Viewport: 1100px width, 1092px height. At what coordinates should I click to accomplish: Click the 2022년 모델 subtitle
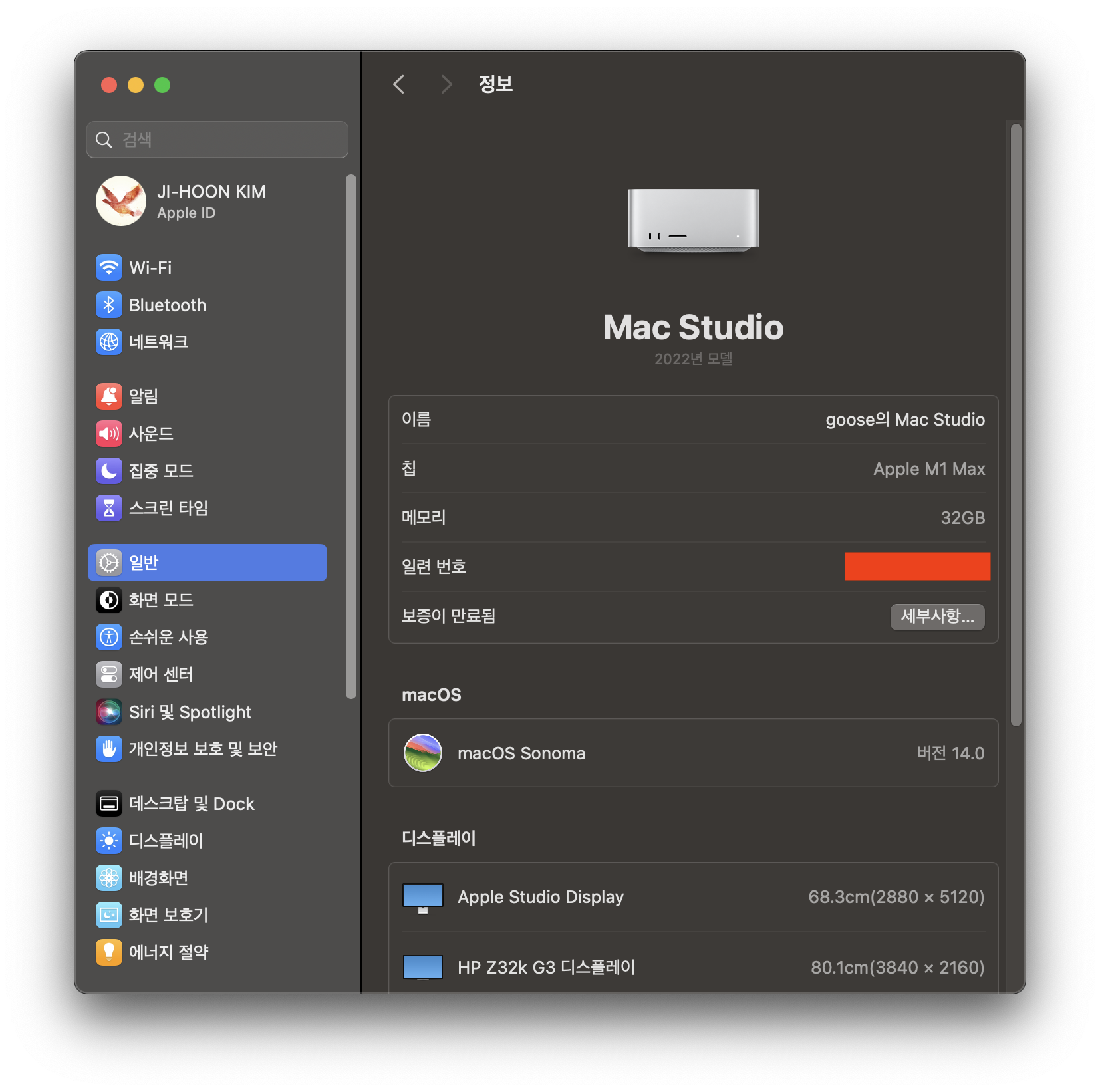694,359
